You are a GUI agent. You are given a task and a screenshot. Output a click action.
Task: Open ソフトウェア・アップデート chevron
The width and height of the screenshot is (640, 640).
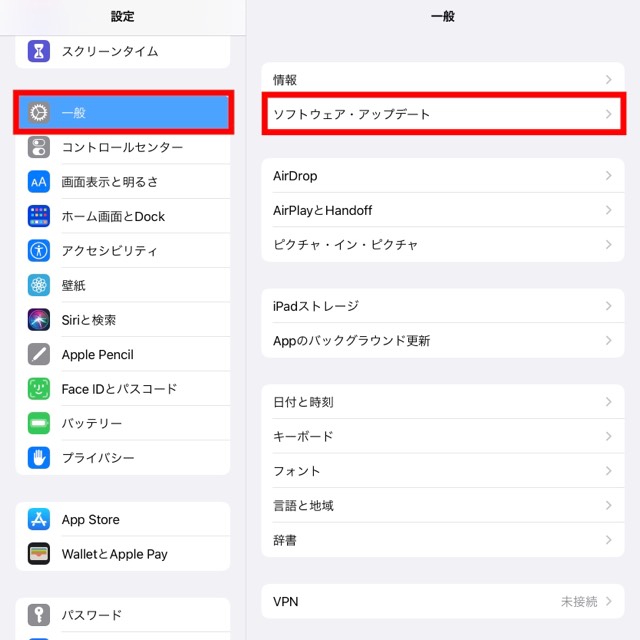pos(609,114)
